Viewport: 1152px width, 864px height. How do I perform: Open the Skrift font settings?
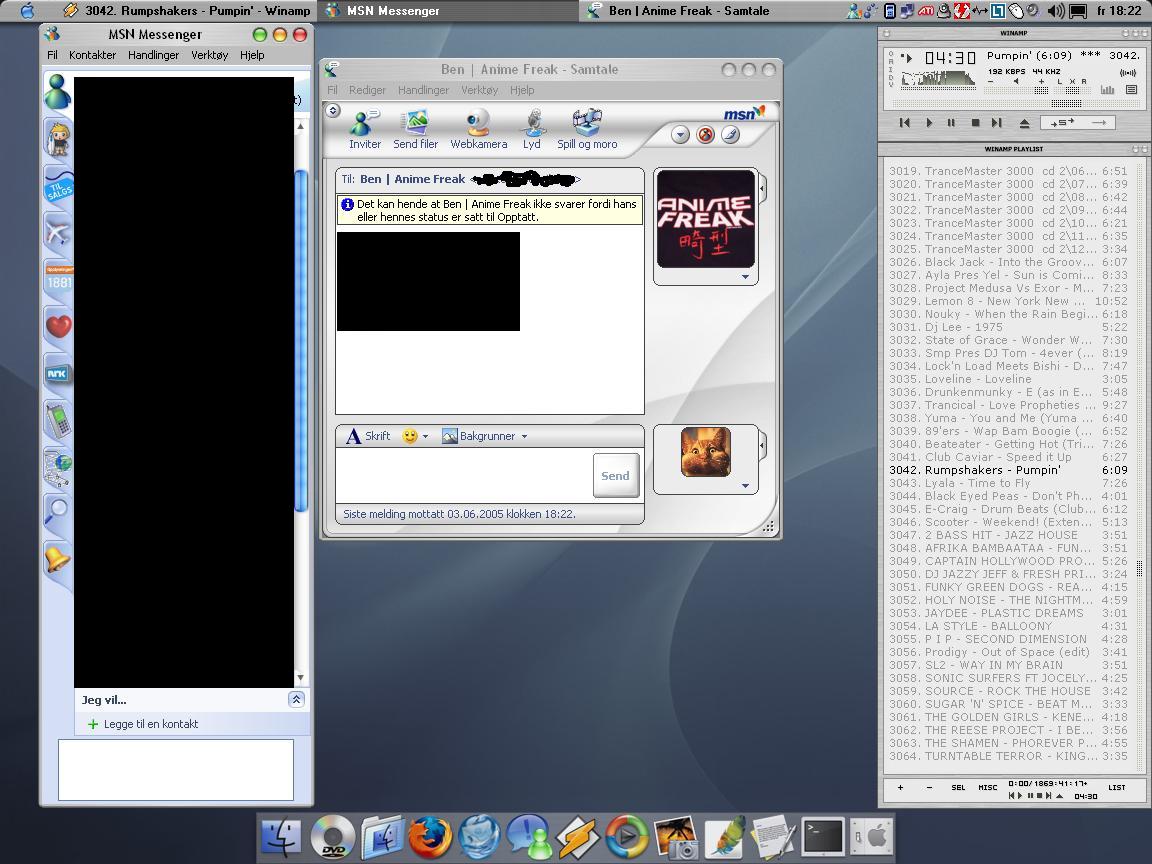pyautogui.click(x=368, y=436)
